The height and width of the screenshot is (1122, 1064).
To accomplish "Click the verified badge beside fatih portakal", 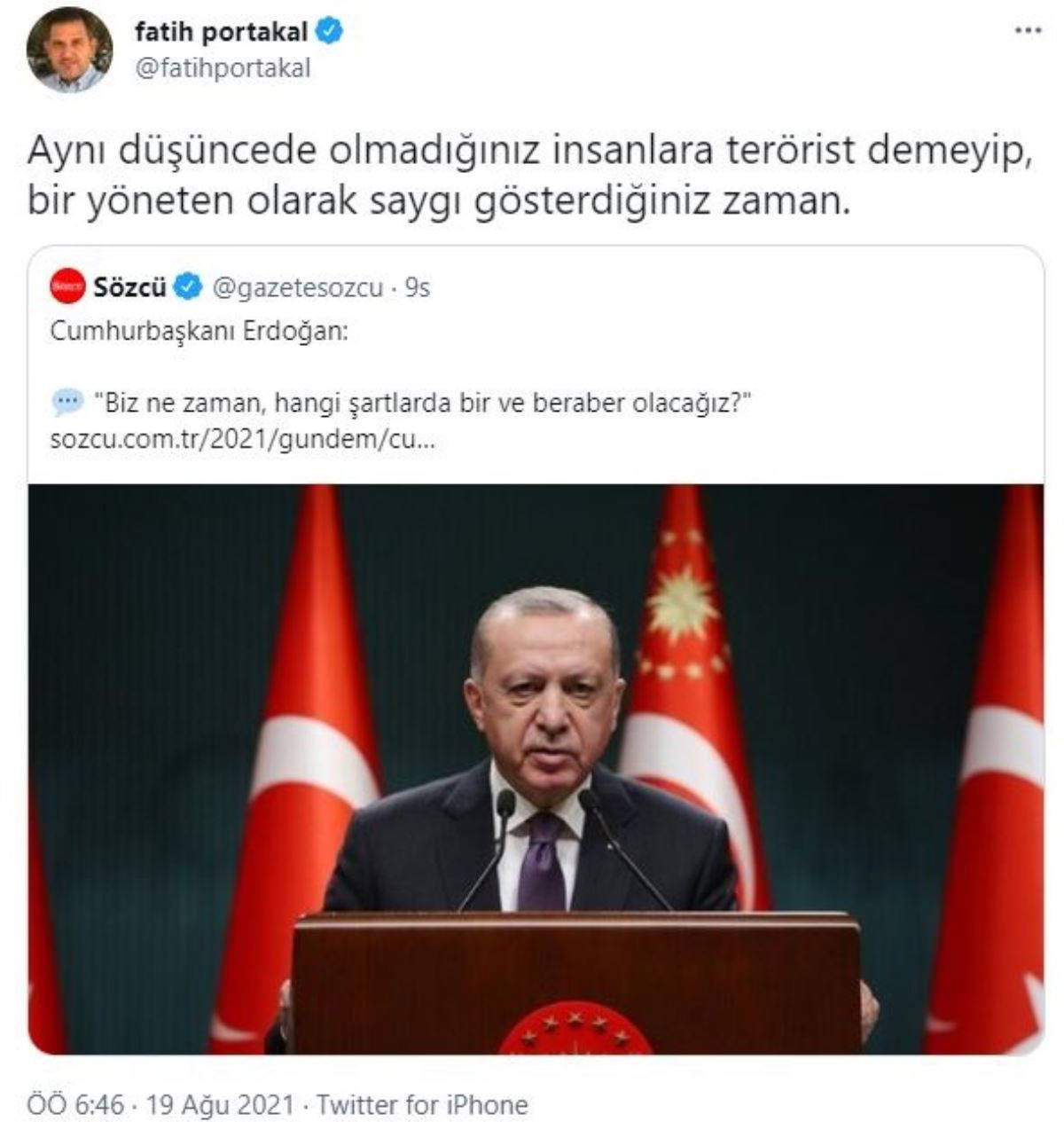I will (x=330, y=33).
